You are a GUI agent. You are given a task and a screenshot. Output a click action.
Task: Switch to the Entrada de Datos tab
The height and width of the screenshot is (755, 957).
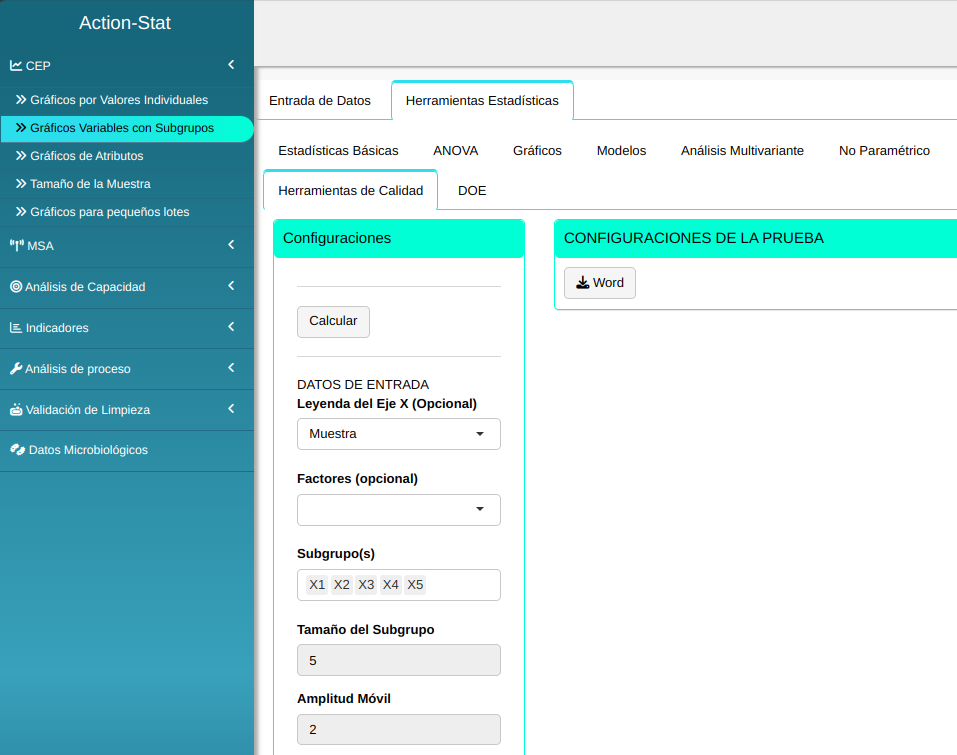click(x=320, y=101)
